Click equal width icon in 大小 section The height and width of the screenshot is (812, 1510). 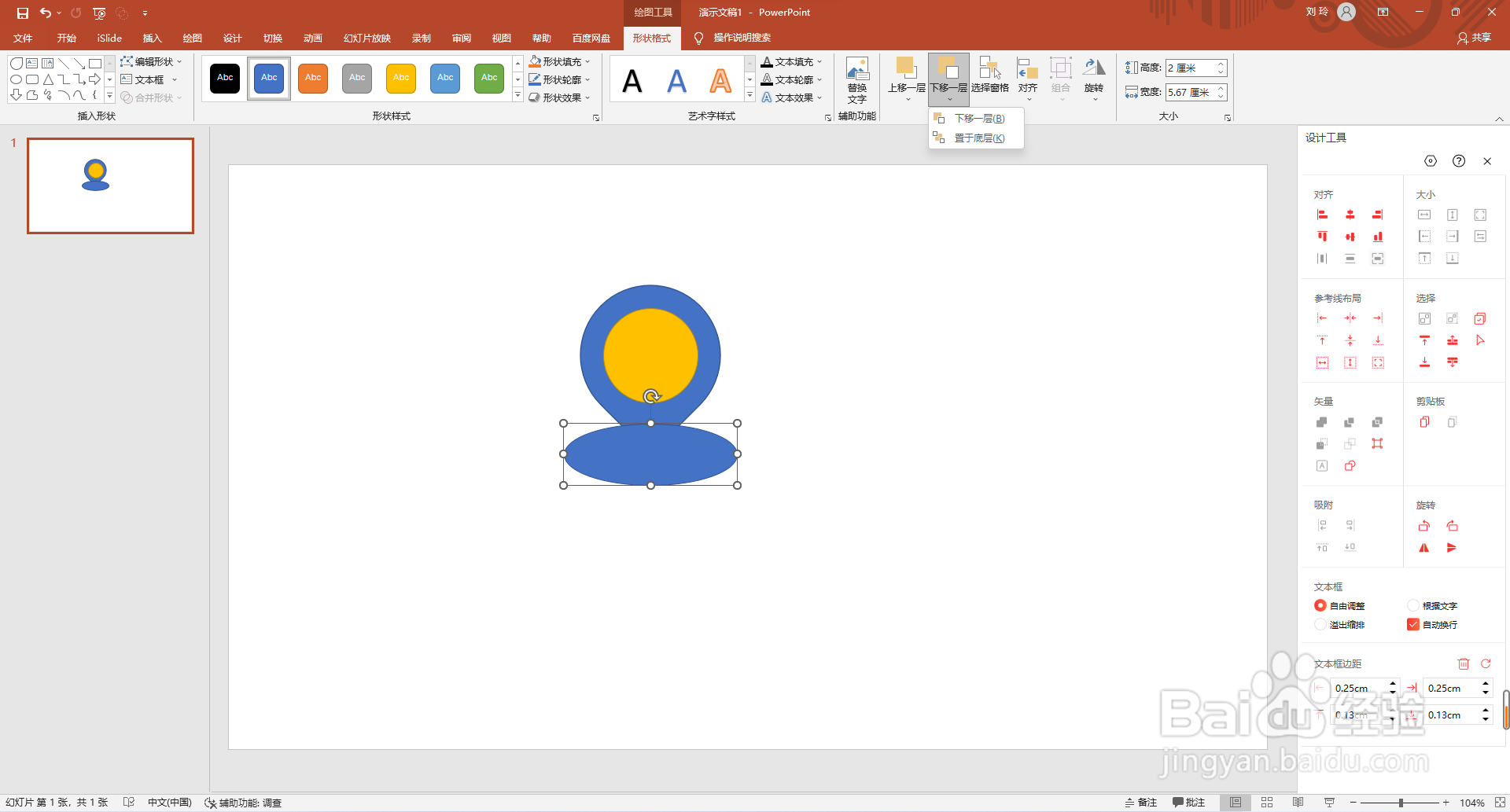click(x=1424, y=215)
